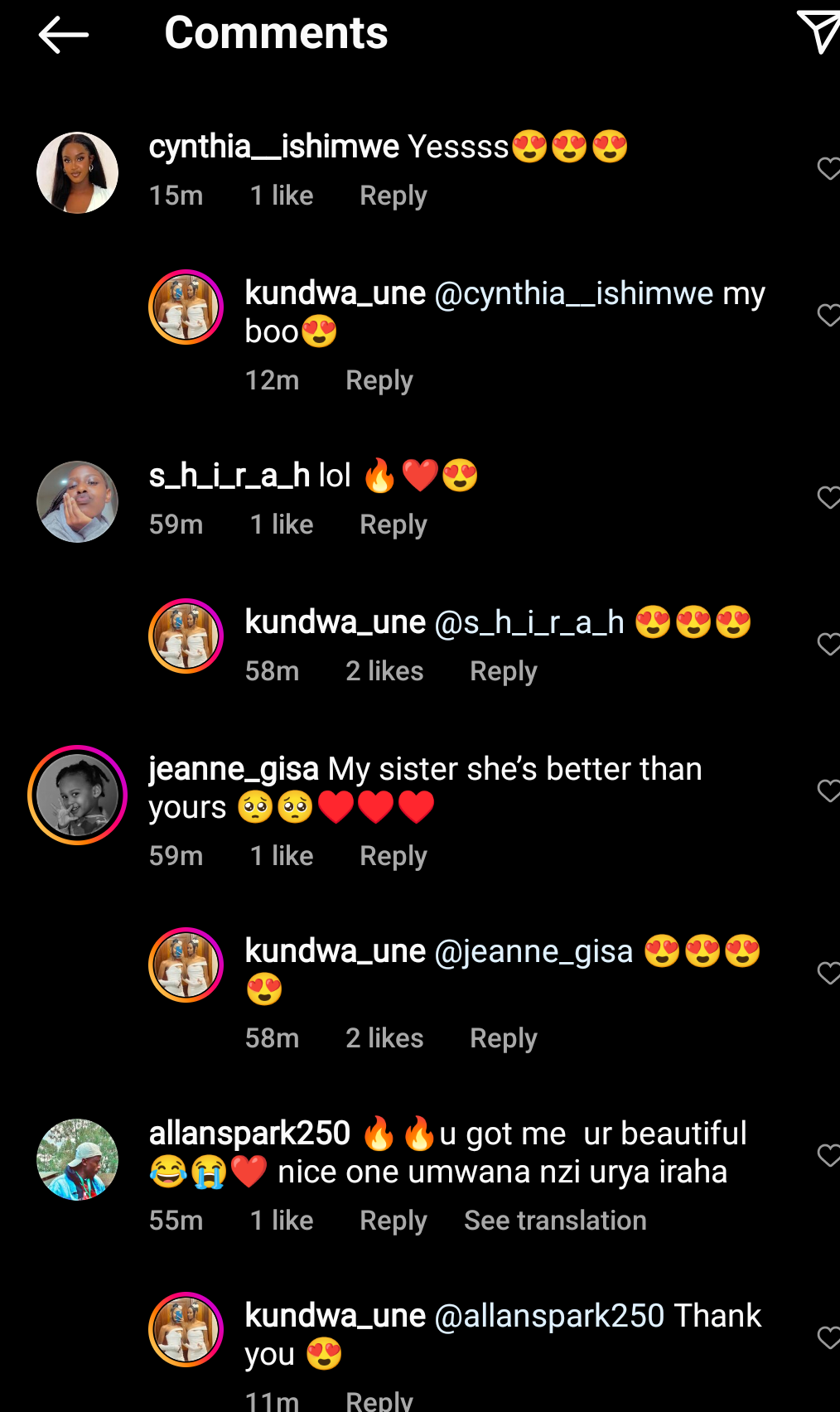See translation of allanspark250's comment

(x=555, y=1221)
